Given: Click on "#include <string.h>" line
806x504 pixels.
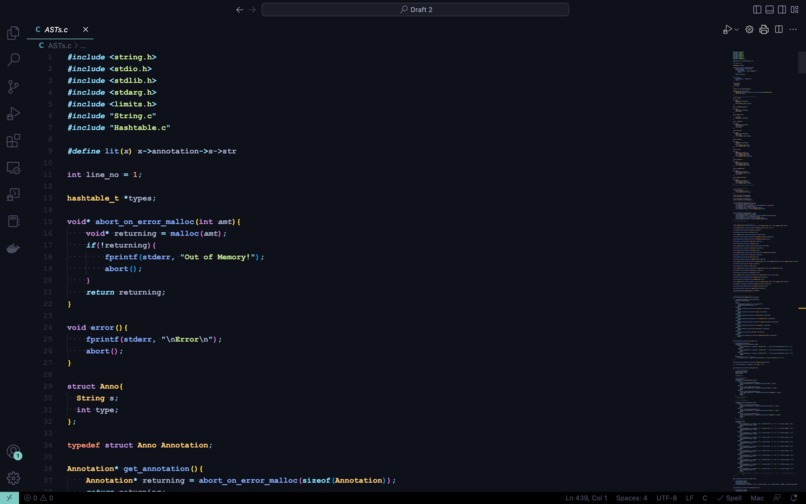Looking at the screenshot, I should (x=112, y=57).
